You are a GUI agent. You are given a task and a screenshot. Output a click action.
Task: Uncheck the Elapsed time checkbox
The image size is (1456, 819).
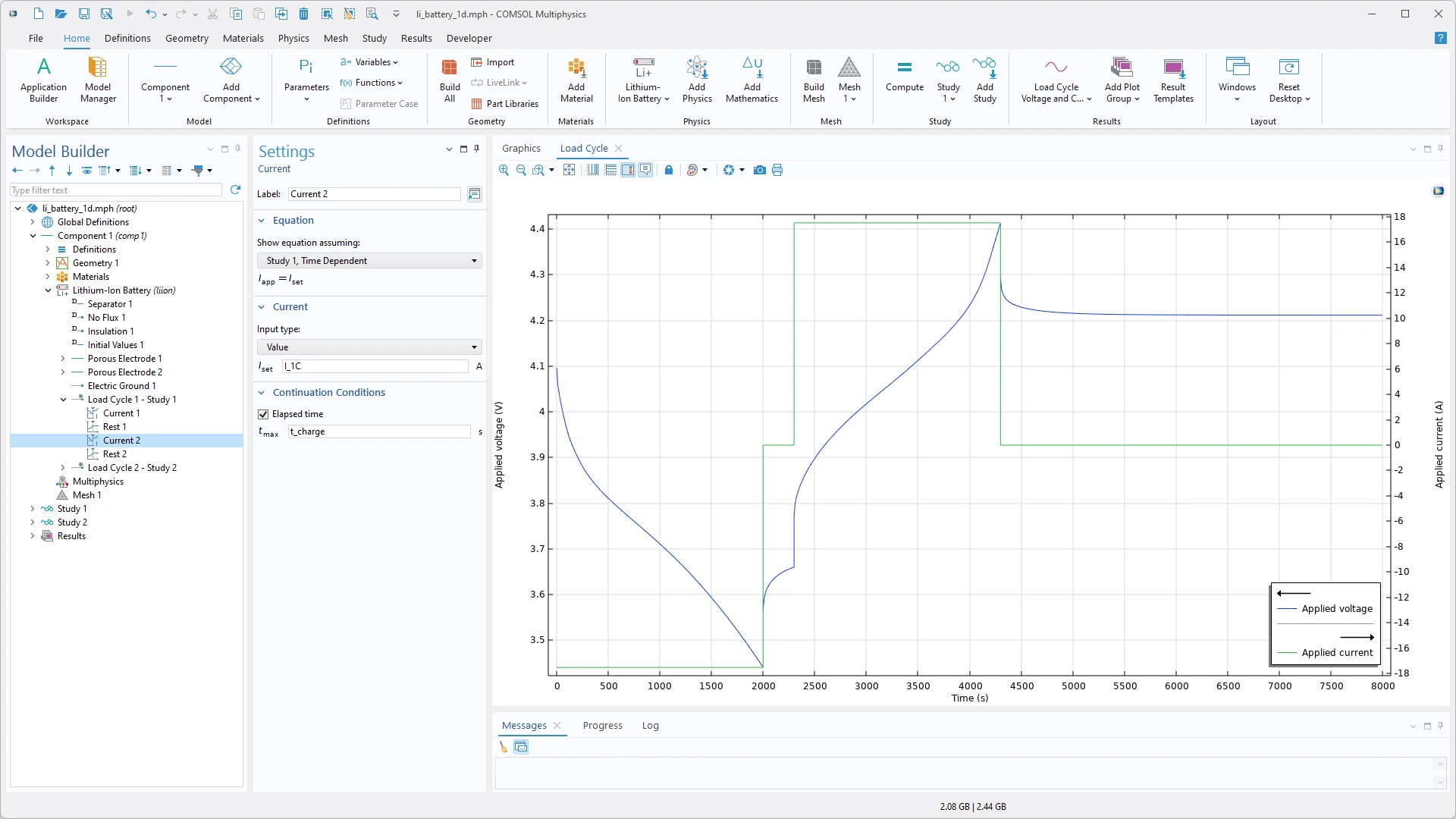click(263, 414)
